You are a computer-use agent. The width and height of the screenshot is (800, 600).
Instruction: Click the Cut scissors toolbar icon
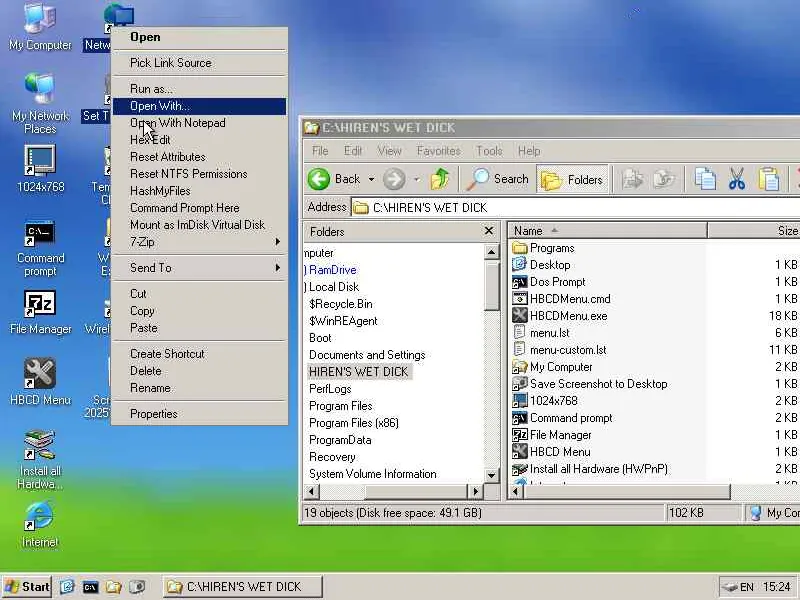coord(737,179)
